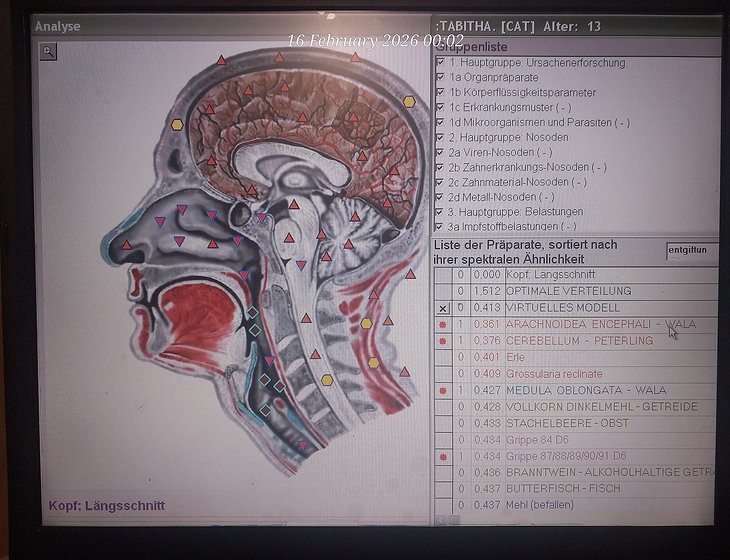730x560 pixels.
Task: Toggle 1d Mikroorganismen und Parasiten checkbox
Action: (x=440, y=122)
